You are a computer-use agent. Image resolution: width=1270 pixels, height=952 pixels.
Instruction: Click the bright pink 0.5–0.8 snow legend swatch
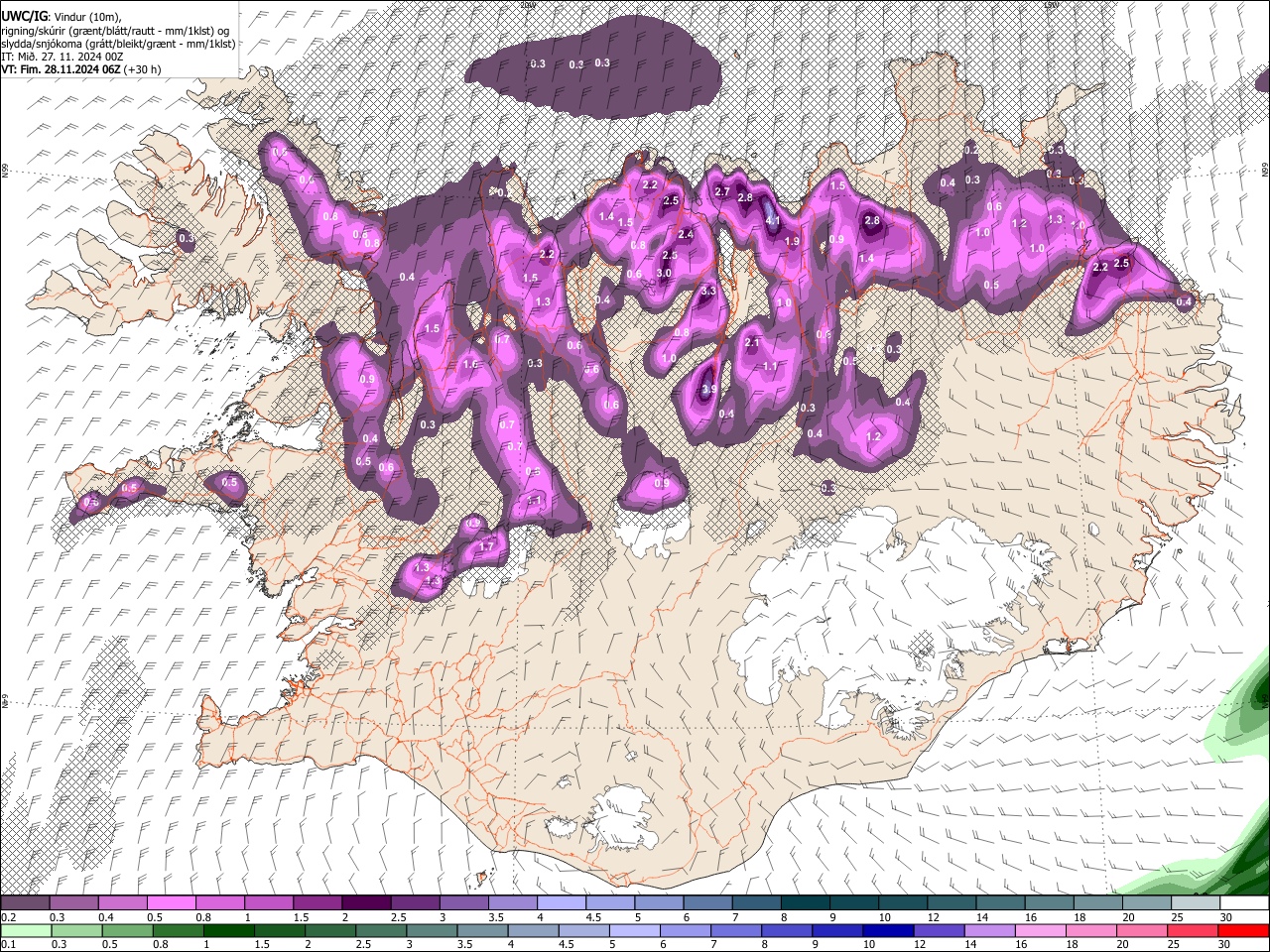tap(171, 903)
